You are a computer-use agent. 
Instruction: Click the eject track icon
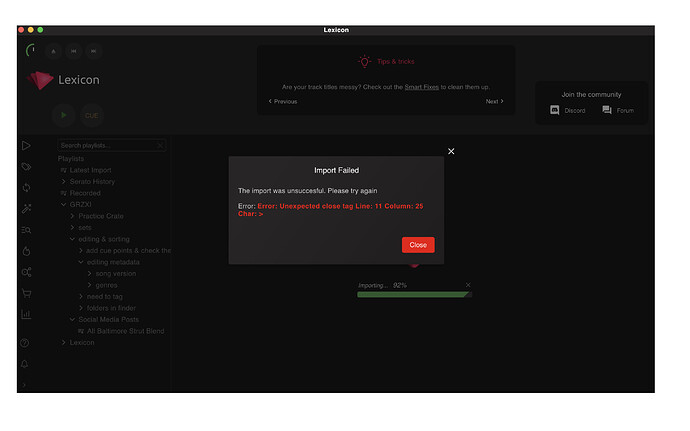[x=53, y=50]
